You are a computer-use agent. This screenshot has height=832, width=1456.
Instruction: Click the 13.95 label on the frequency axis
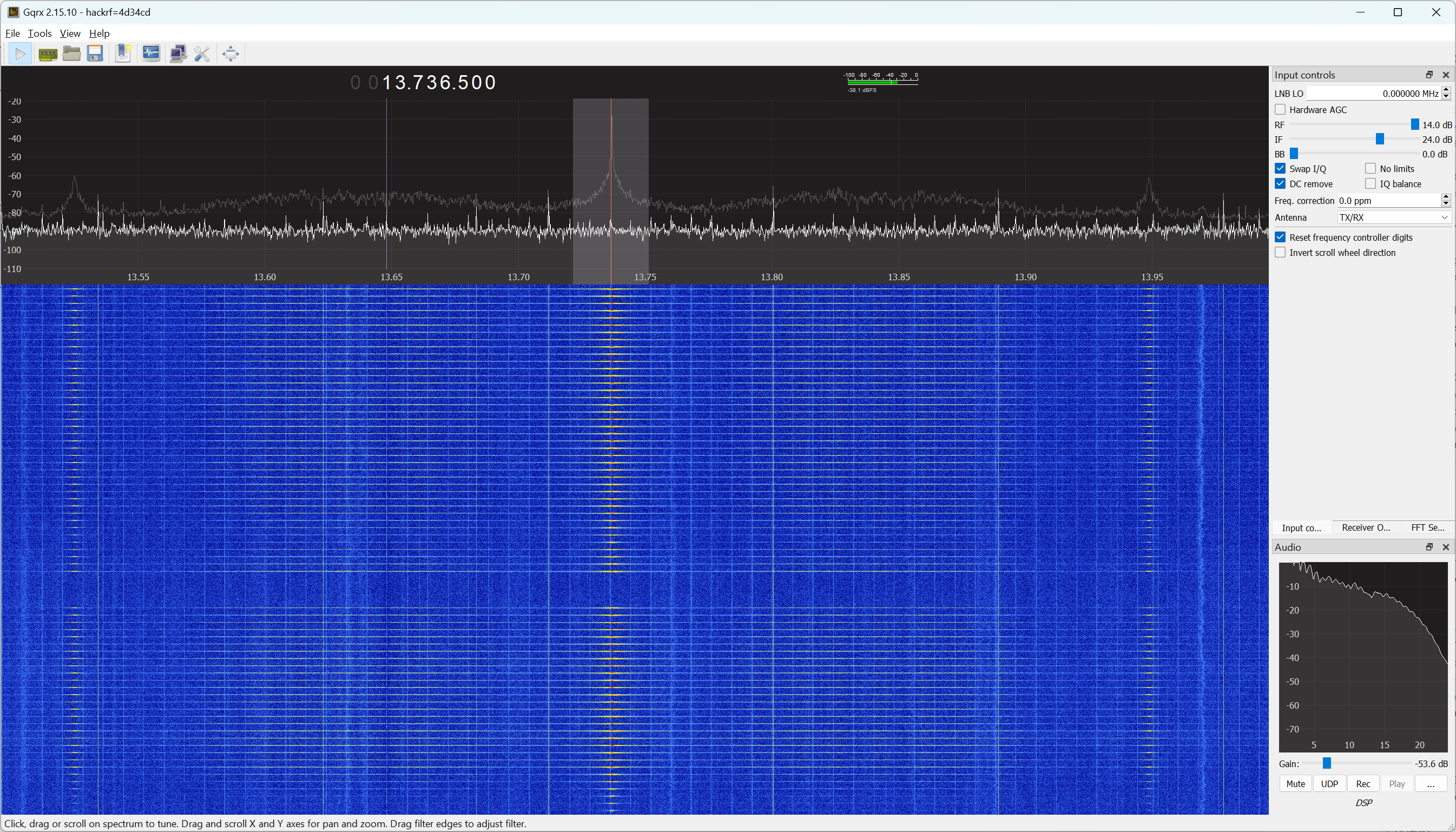1152,277
